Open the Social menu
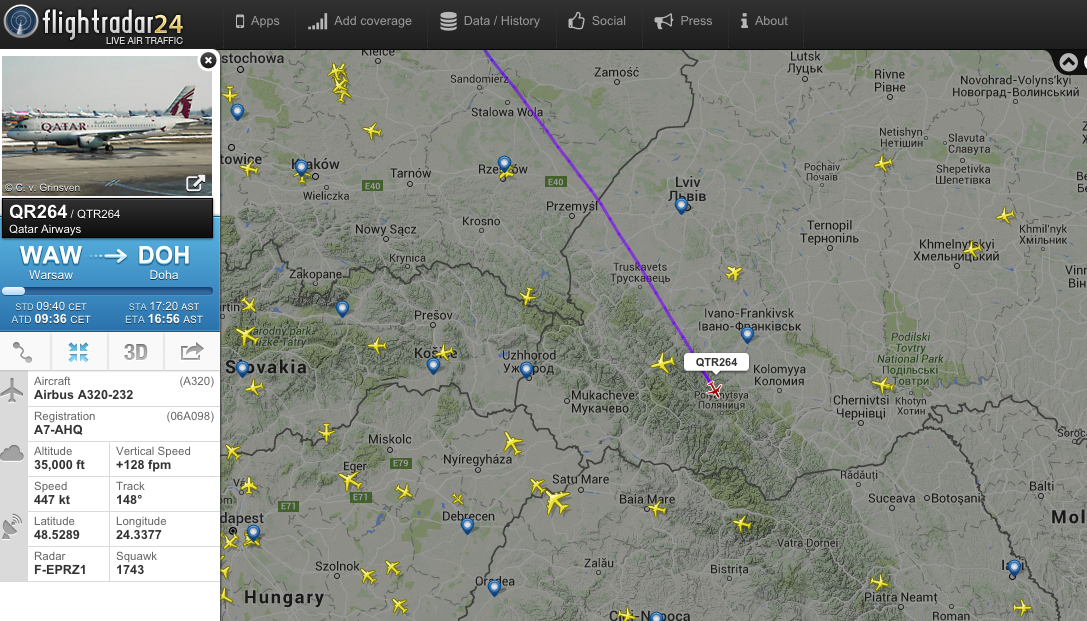 597,21
